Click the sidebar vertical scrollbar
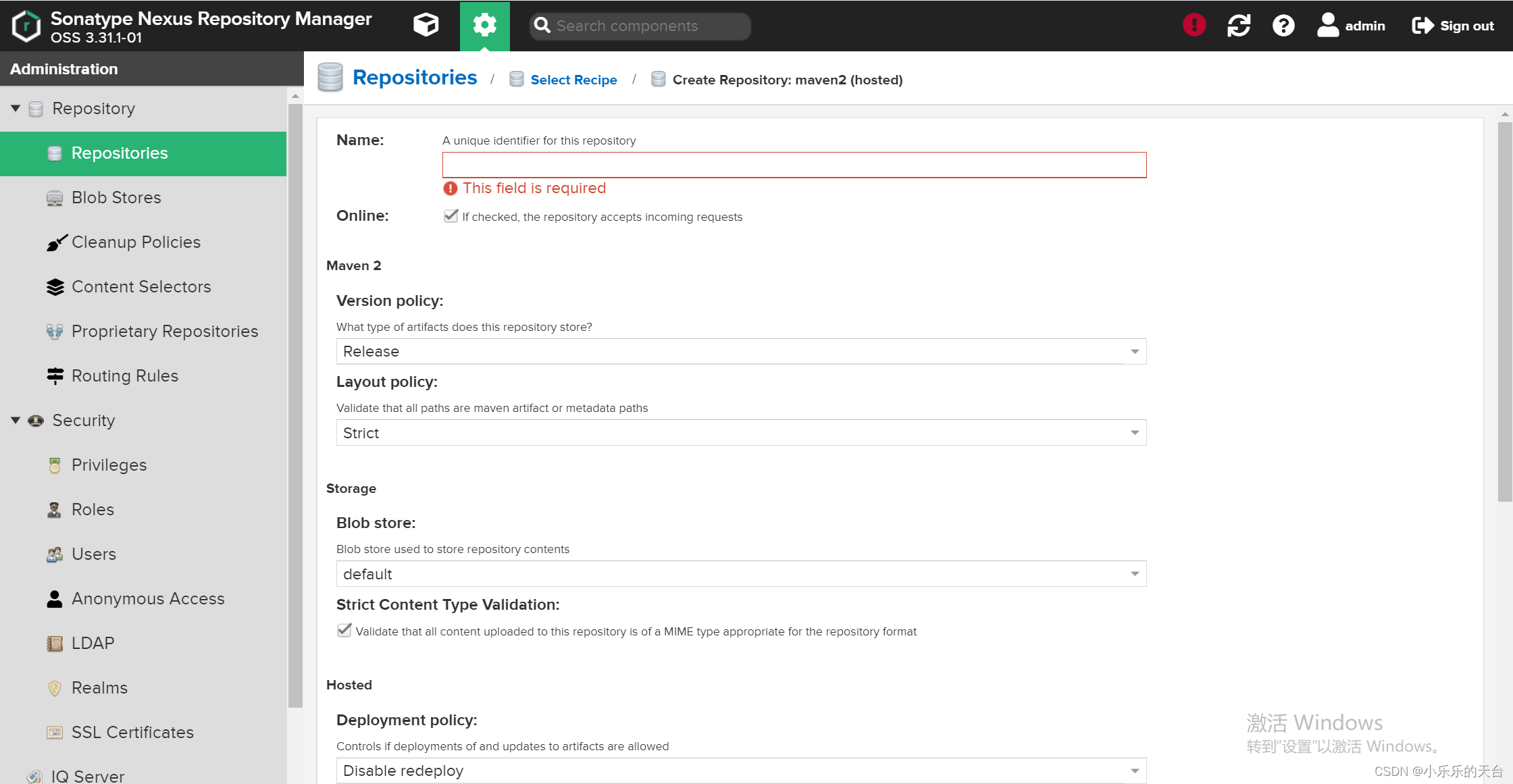This screenshot has height=784, width=1513. [x=295, y=405]
